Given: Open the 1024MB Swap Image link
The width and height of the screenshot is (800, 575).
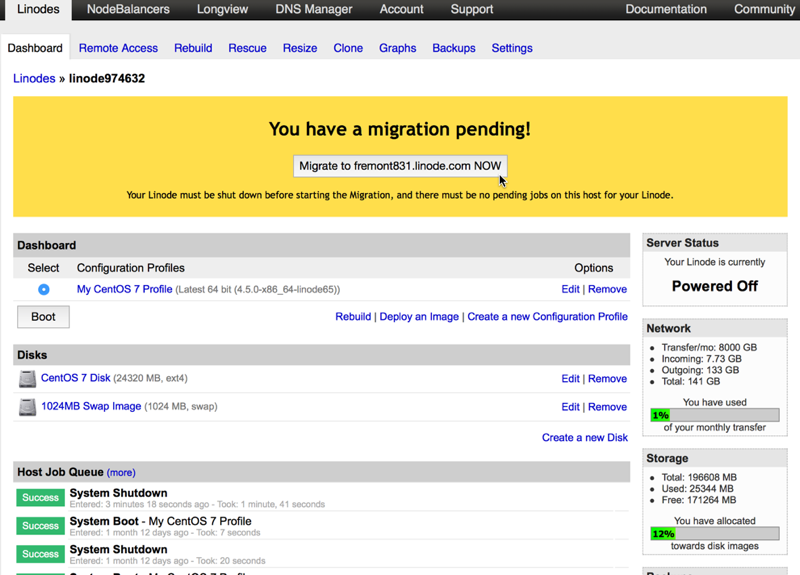Looking at the screenshot, I should click(x=91, y=406).
